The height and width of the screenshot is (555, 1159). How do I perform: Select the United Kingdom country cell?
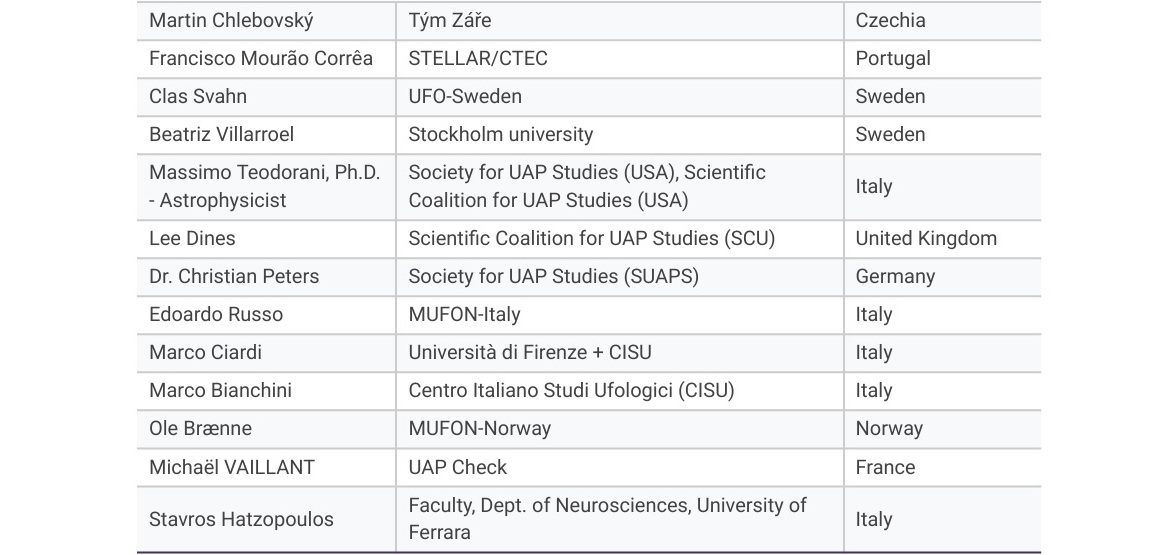click(x=926, y=238)
